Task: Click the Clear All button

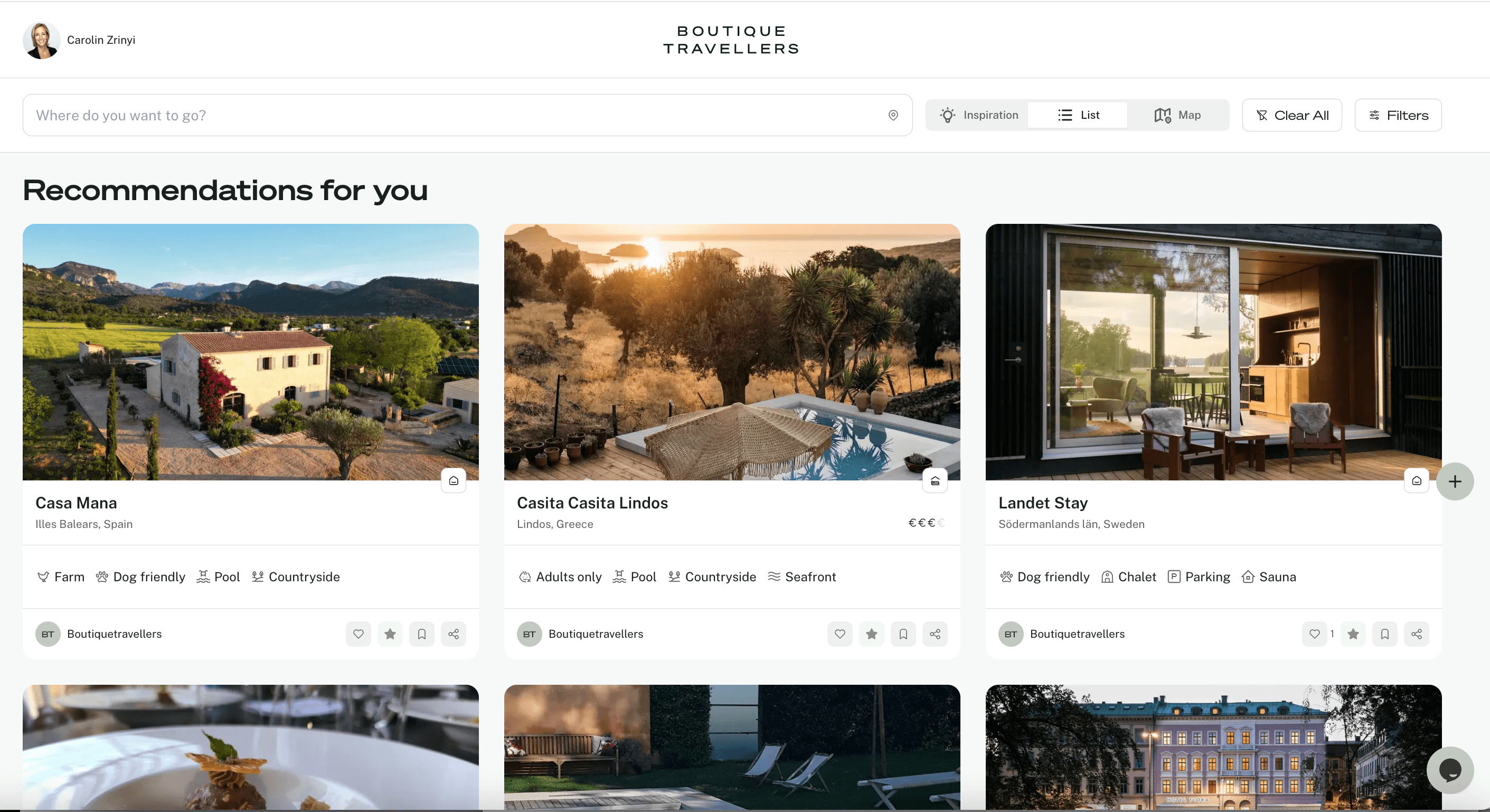Action: pos(1291,115)
